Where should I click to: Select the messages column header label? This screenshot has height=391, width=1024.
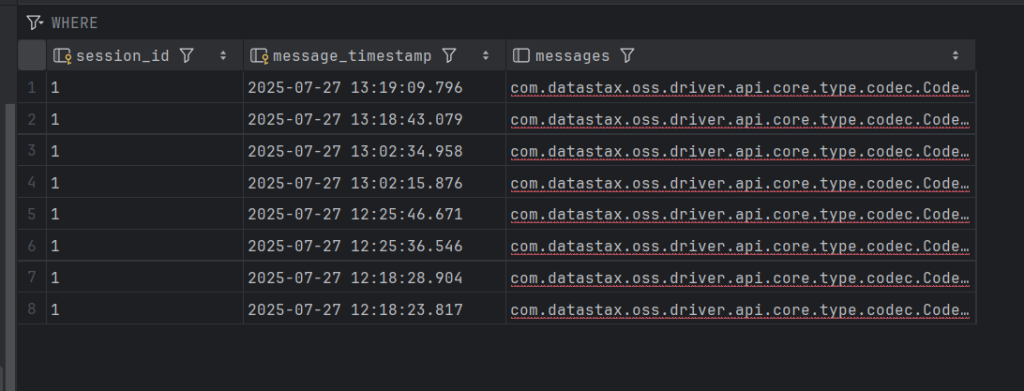(x=573, y=56)
